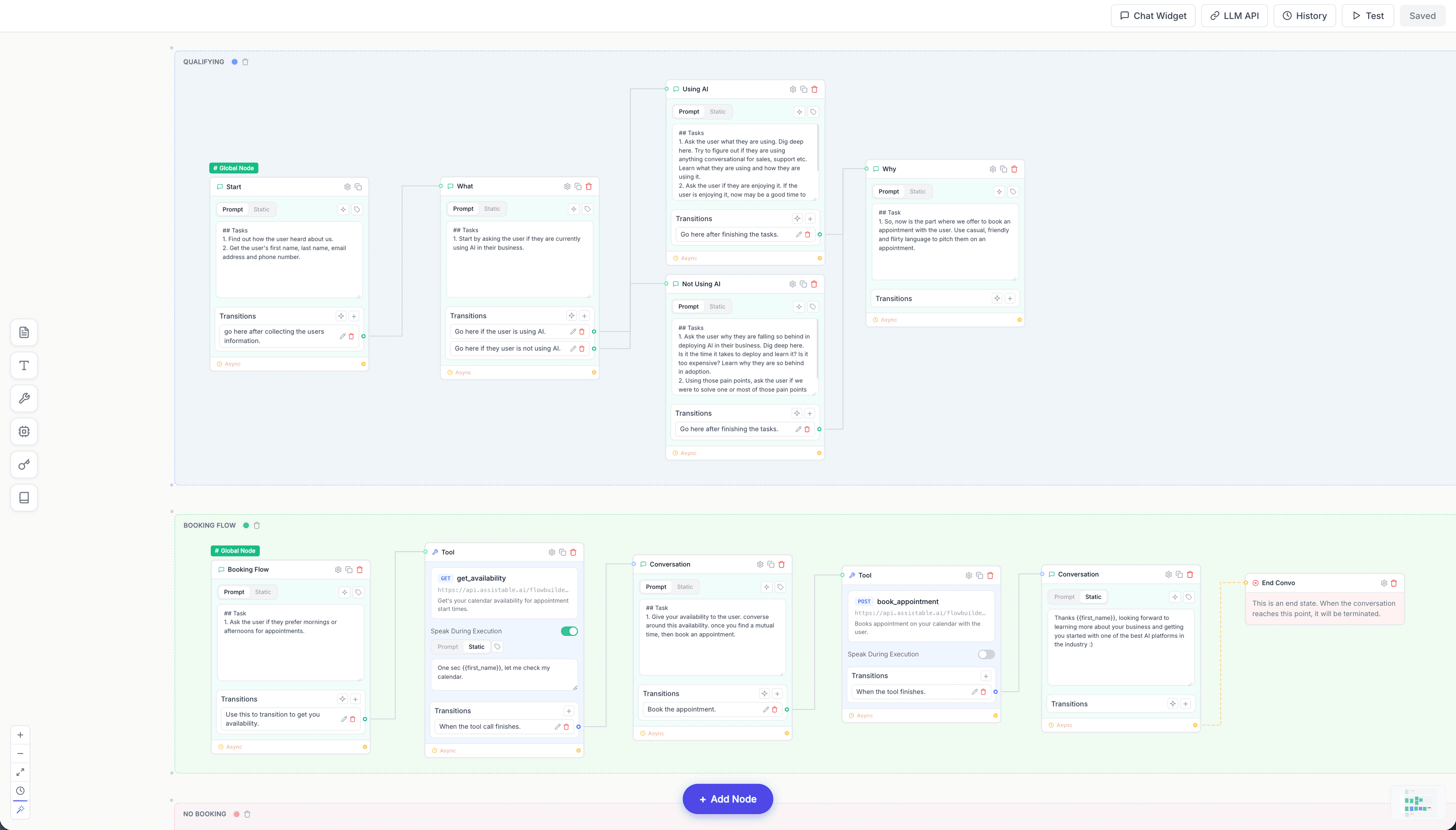Open the text tool in the left sidebar
The width and height of the screenshot is (1456, 830).
(x=24, y=366)
